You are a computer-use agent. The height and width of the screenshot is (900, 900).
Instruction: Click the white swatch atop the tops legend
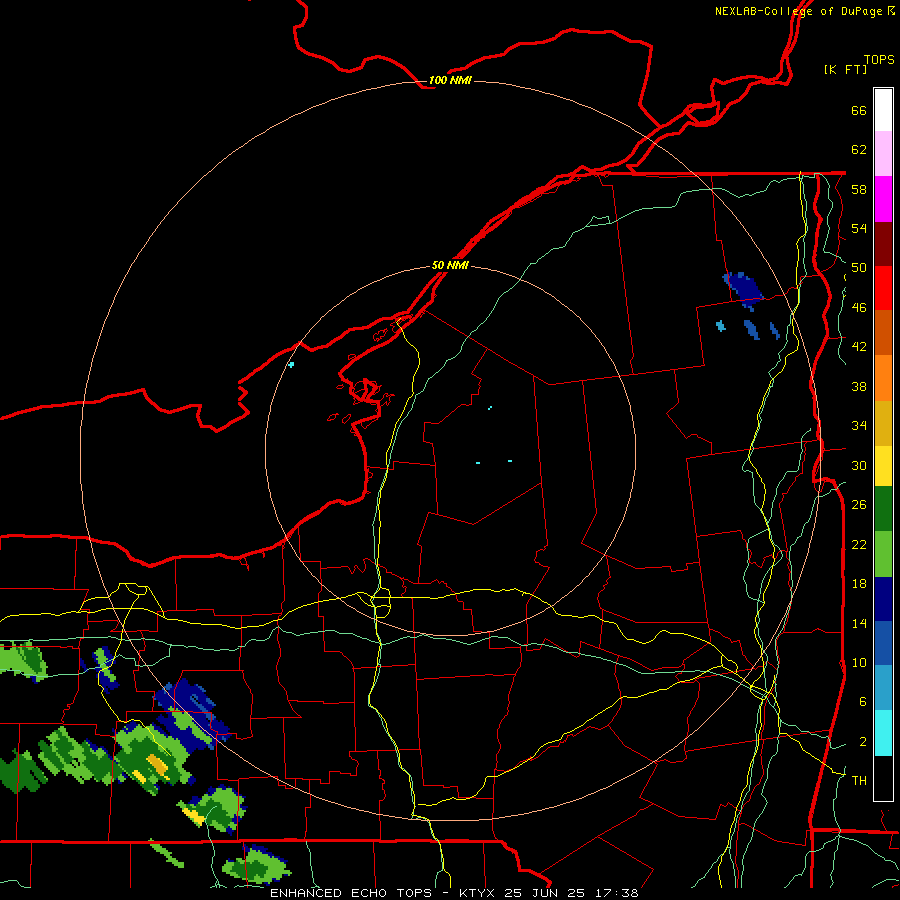coord(883,110)
